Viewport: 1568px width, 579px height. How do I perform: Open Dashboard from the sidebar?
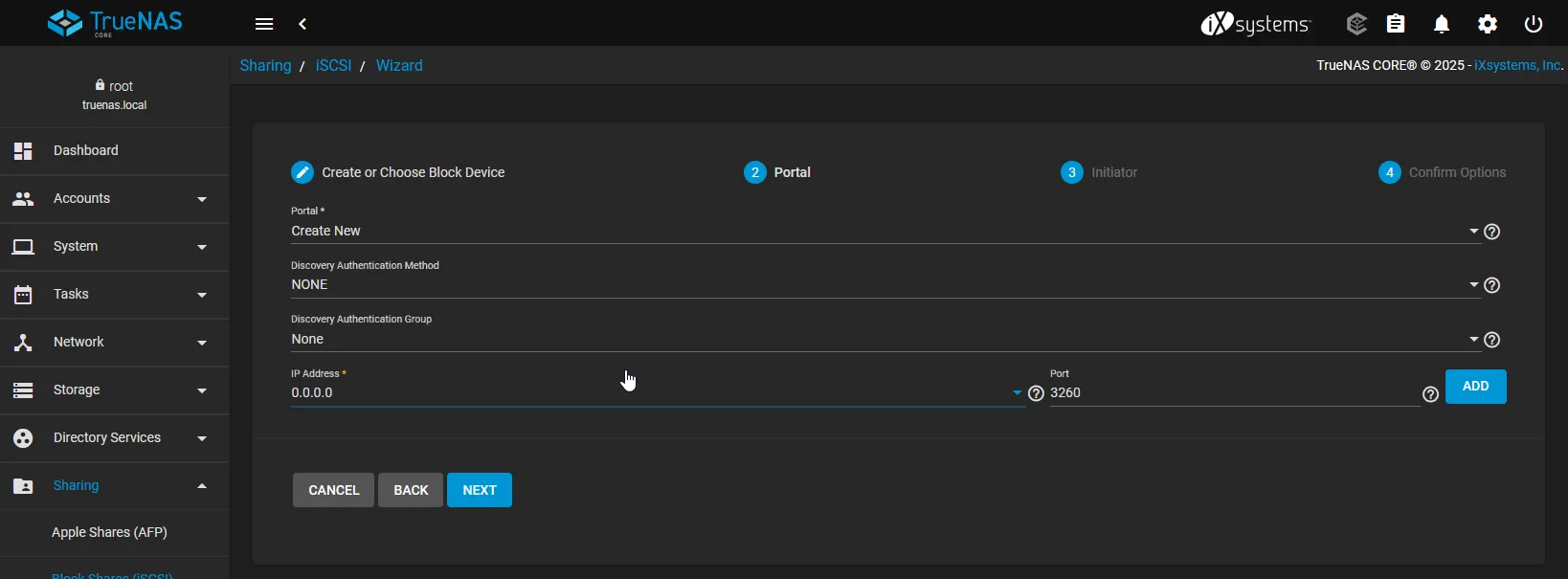[x=86, y=150]
